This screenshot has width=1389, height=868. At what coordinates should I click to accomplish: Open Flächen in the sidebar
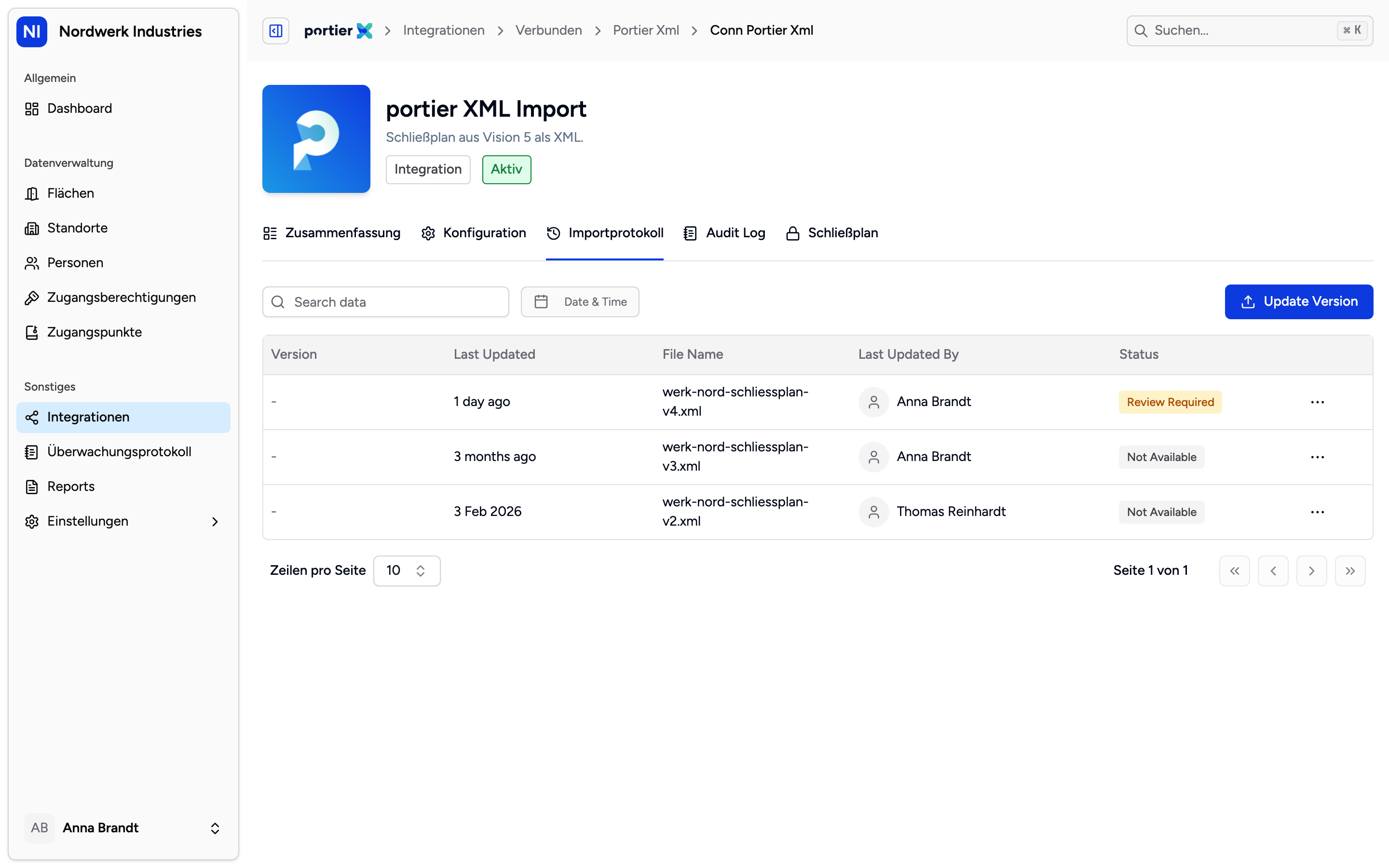point(123,193)
